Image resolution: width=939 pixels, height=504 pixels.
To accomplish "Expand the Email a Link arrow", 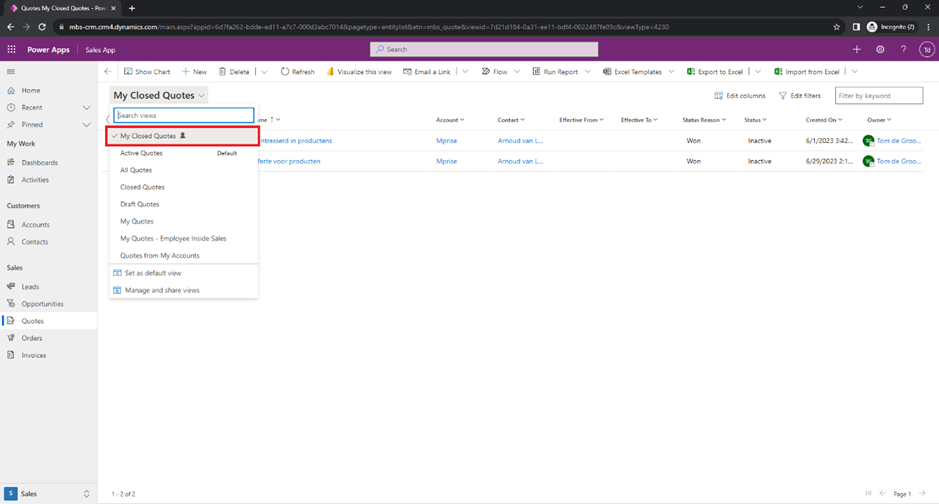I will [465, 71].
